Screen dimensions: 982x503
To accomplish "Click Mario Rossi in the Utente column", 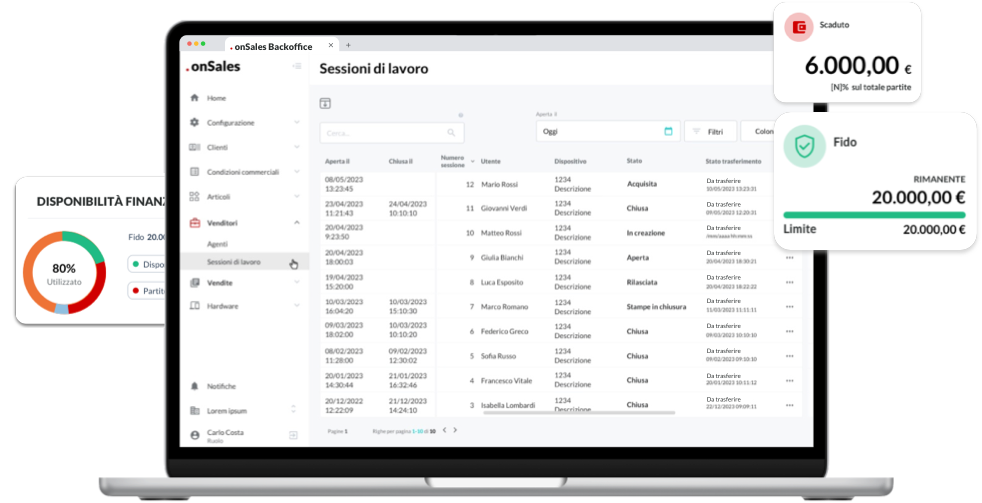I will click(x=499, y=185).
